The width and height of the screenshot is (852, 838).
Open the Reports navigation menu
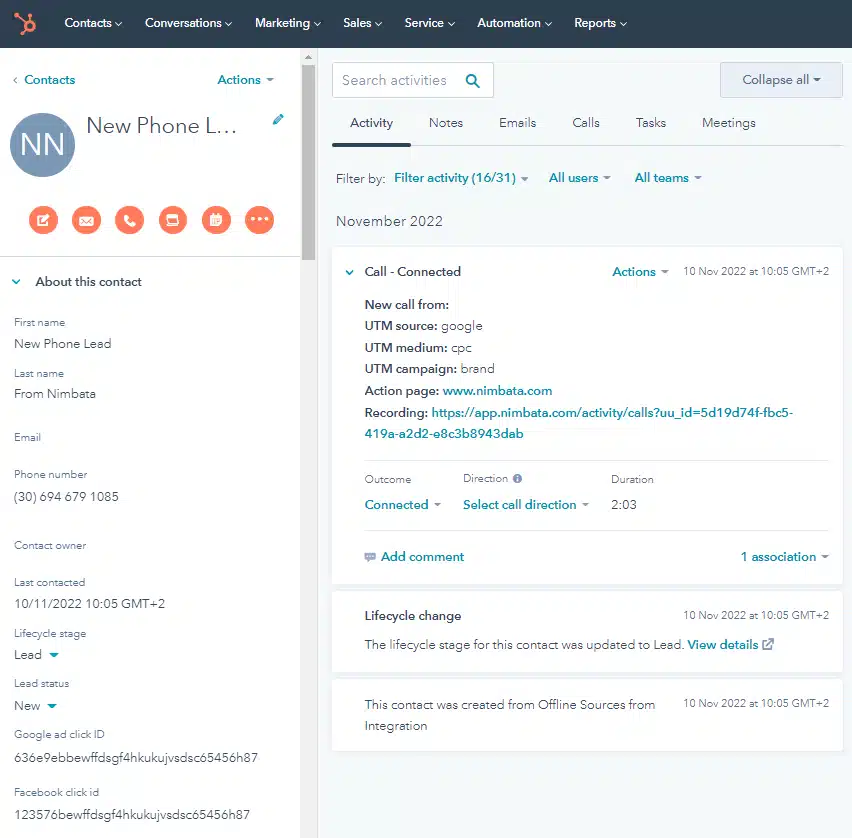600,23
